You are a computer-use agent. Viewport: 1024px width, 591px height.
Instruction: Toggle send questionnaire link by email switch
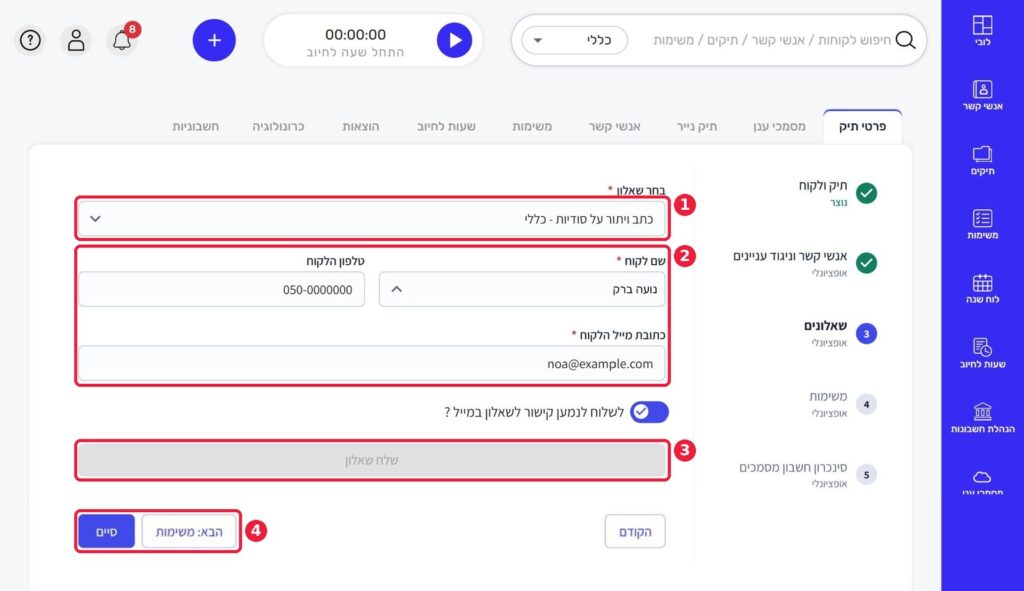coord(649,412)
